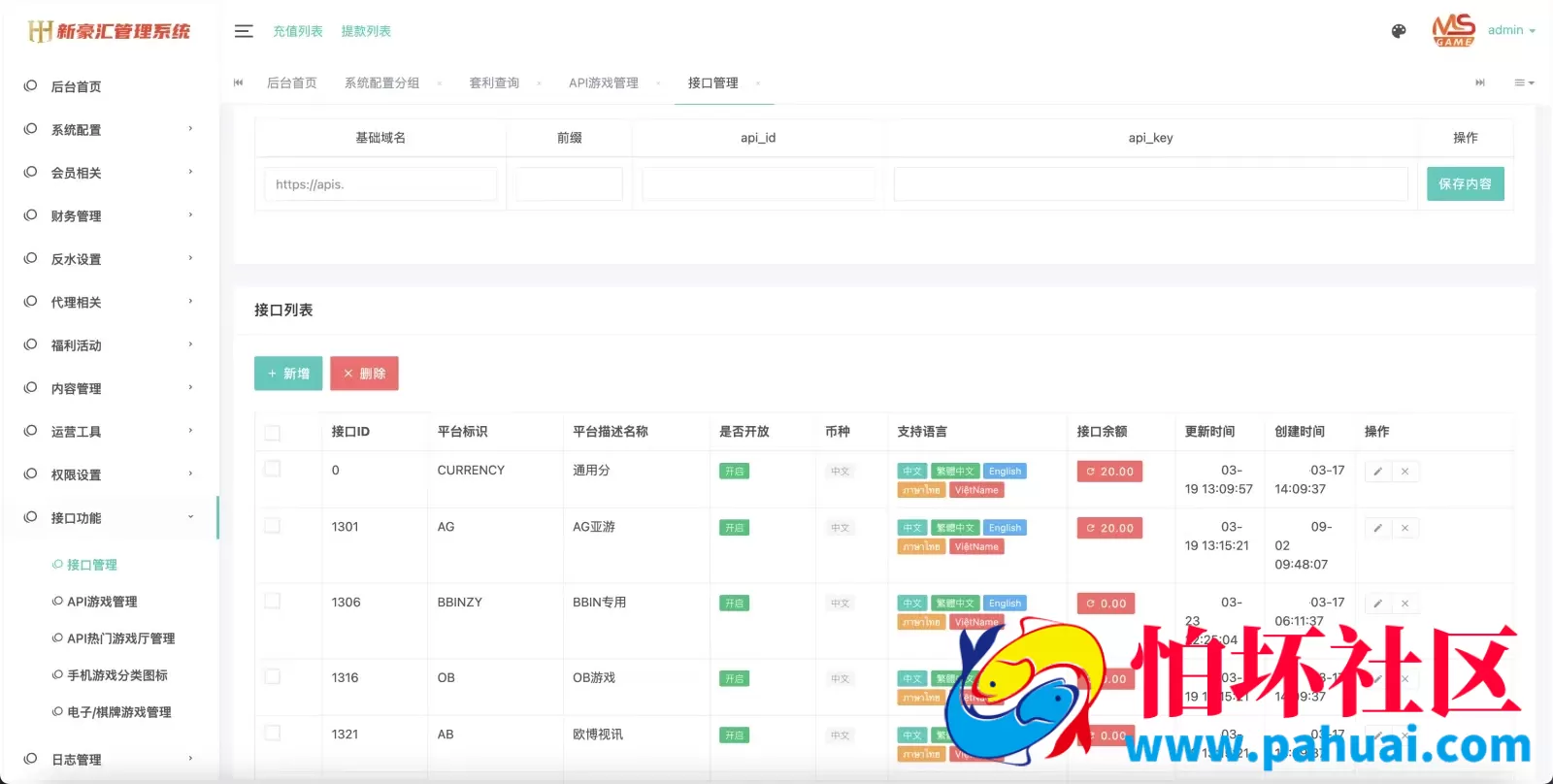Viewport: 1553px width, 784px height.
Task: Collapse sidebar with the hamburger menu icon
Action: pos(244,31)
